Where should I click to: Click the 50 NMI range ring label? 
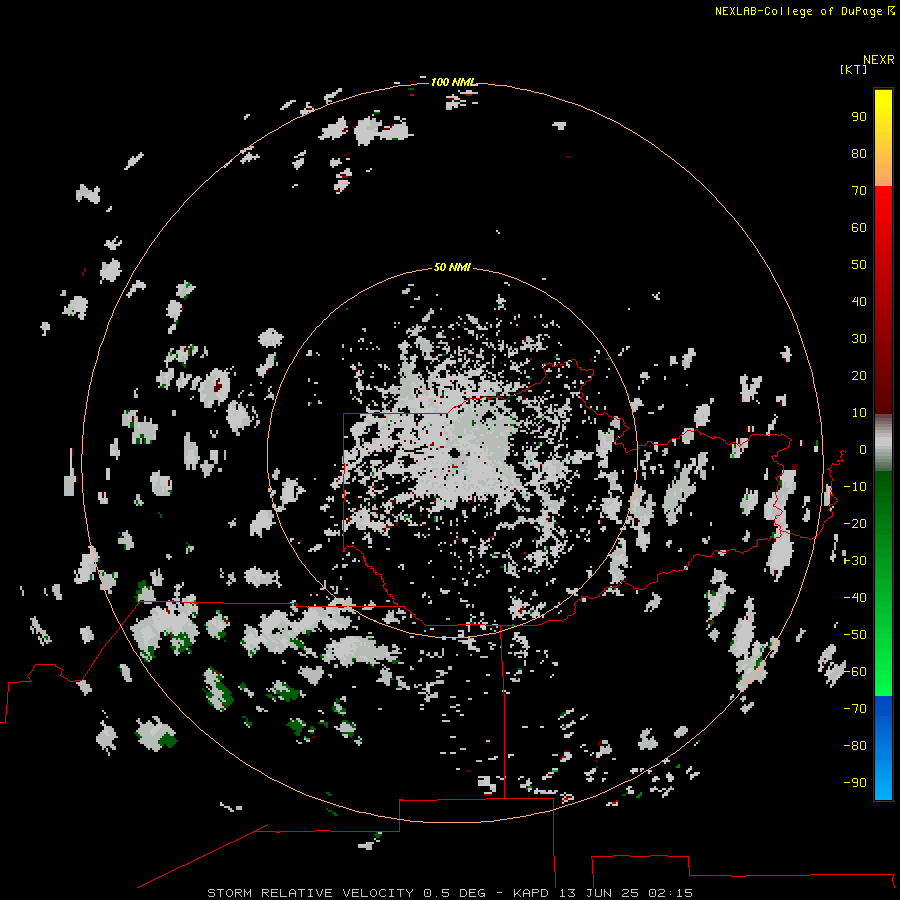click(452, 267)
